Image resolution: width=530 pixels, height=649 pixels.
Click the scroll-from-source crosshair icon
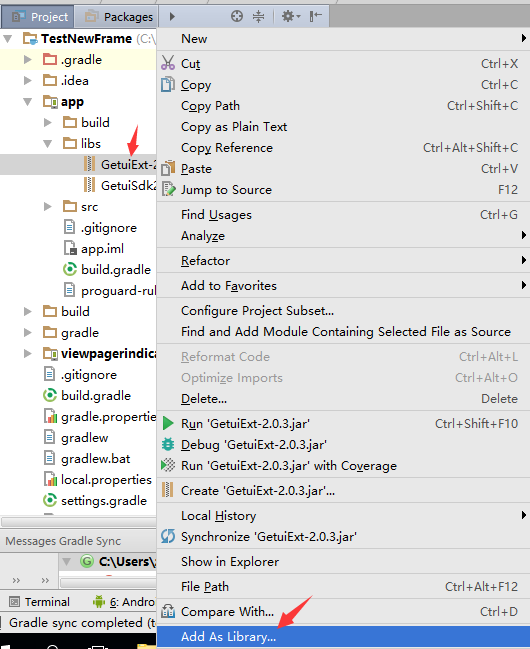pyautogui.click(x=237, y=17)
